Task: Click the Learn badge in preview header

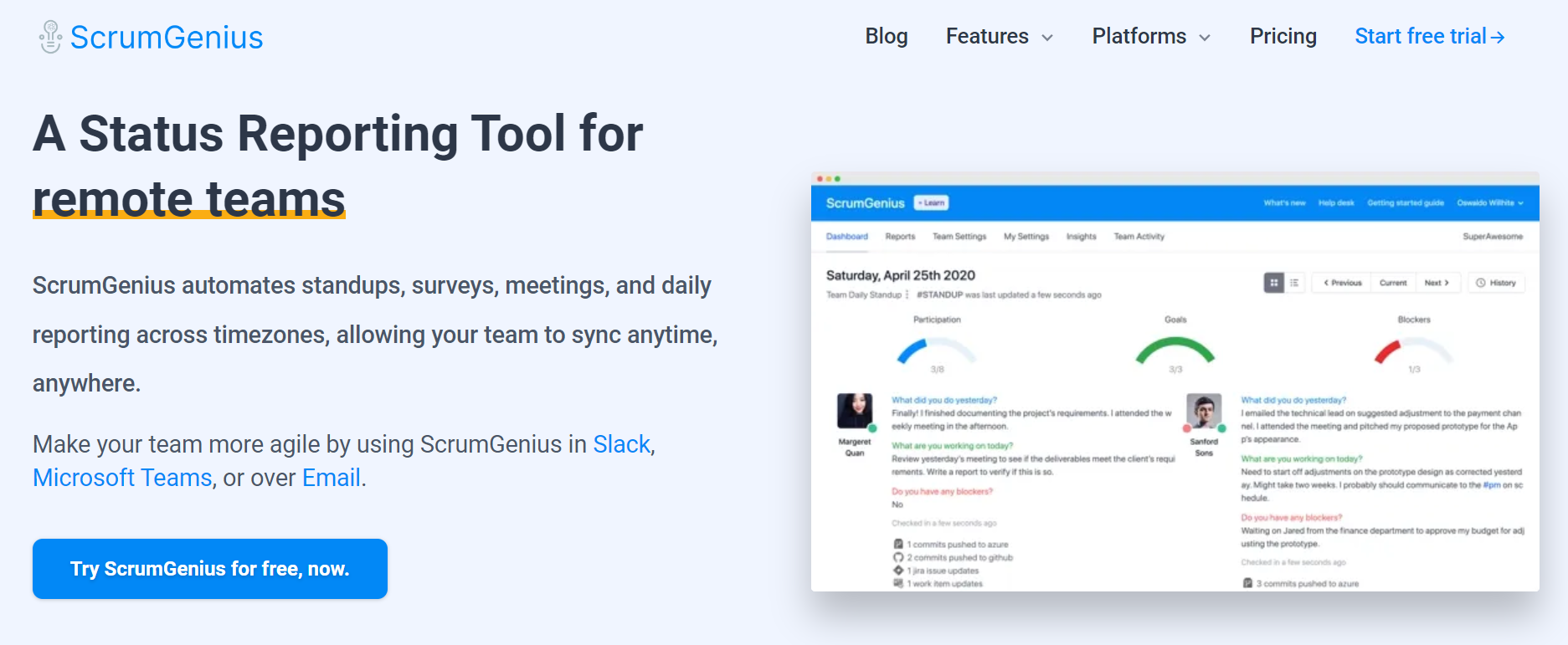Action: pos(931,202)
